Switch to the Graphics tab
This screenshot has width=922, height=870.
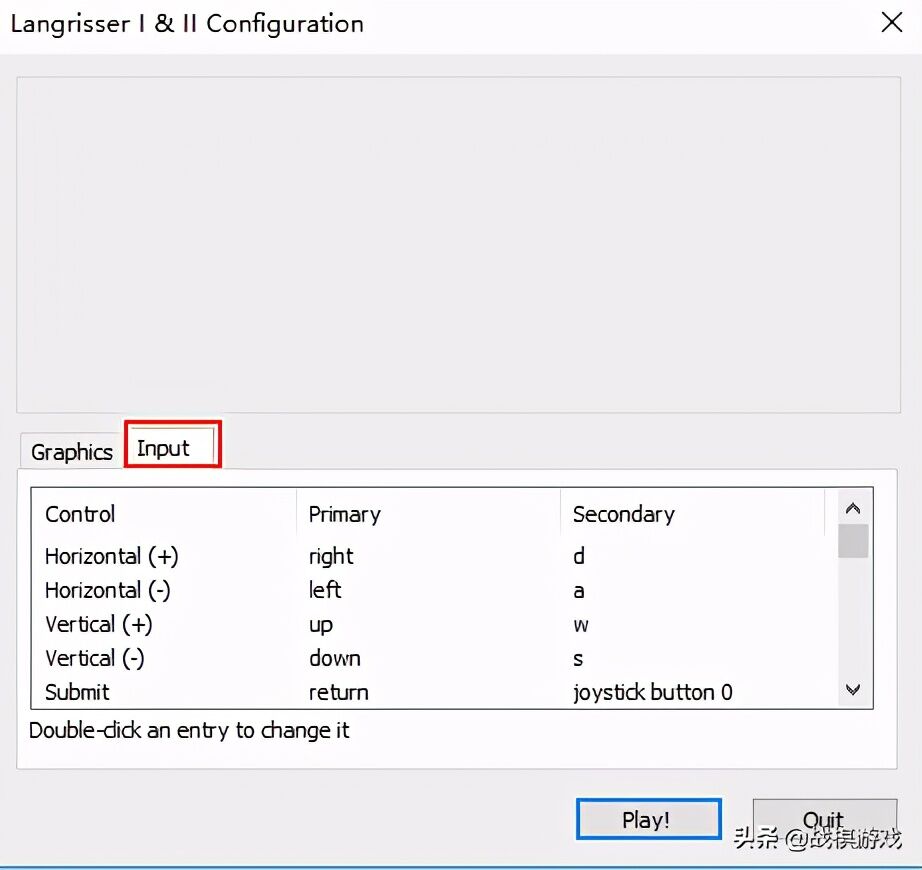[x=71, y=452]
